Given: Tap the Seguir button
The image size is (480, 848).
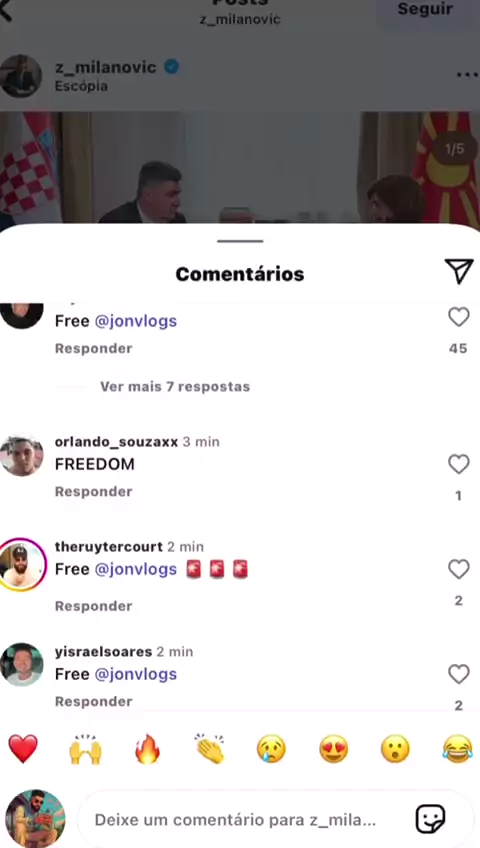Looking at the screenshot, I should tap(425, 9).
